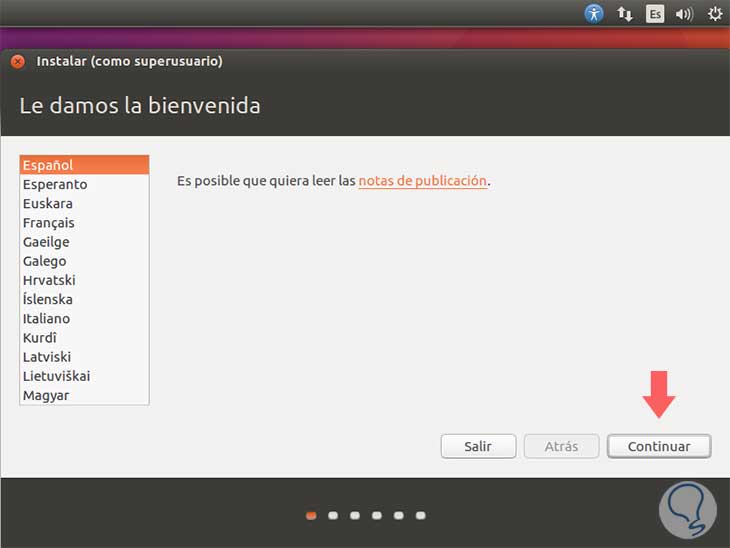Select Français in the language list
The height and width of the screenshot is (548, 730).
[84, 223]
